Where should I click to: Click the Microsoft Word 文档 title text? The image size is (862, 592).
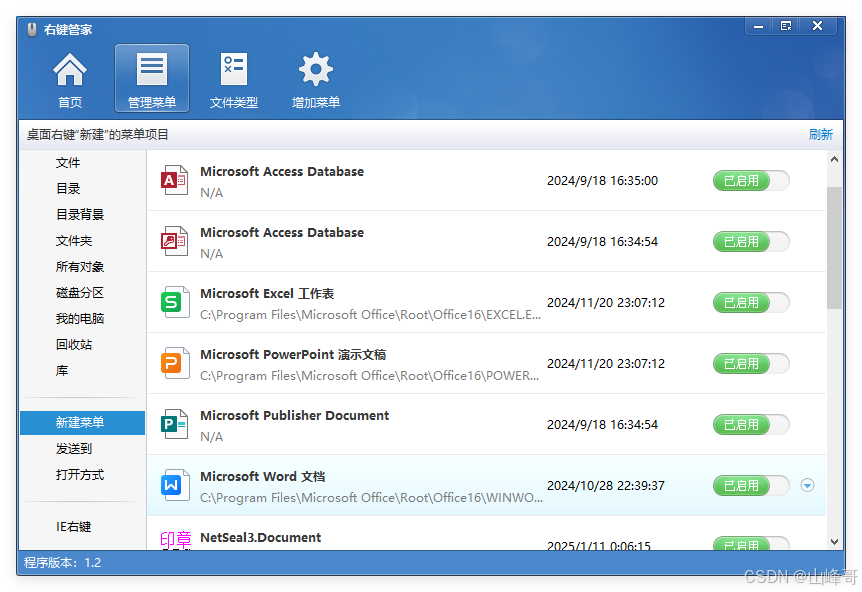263,477
